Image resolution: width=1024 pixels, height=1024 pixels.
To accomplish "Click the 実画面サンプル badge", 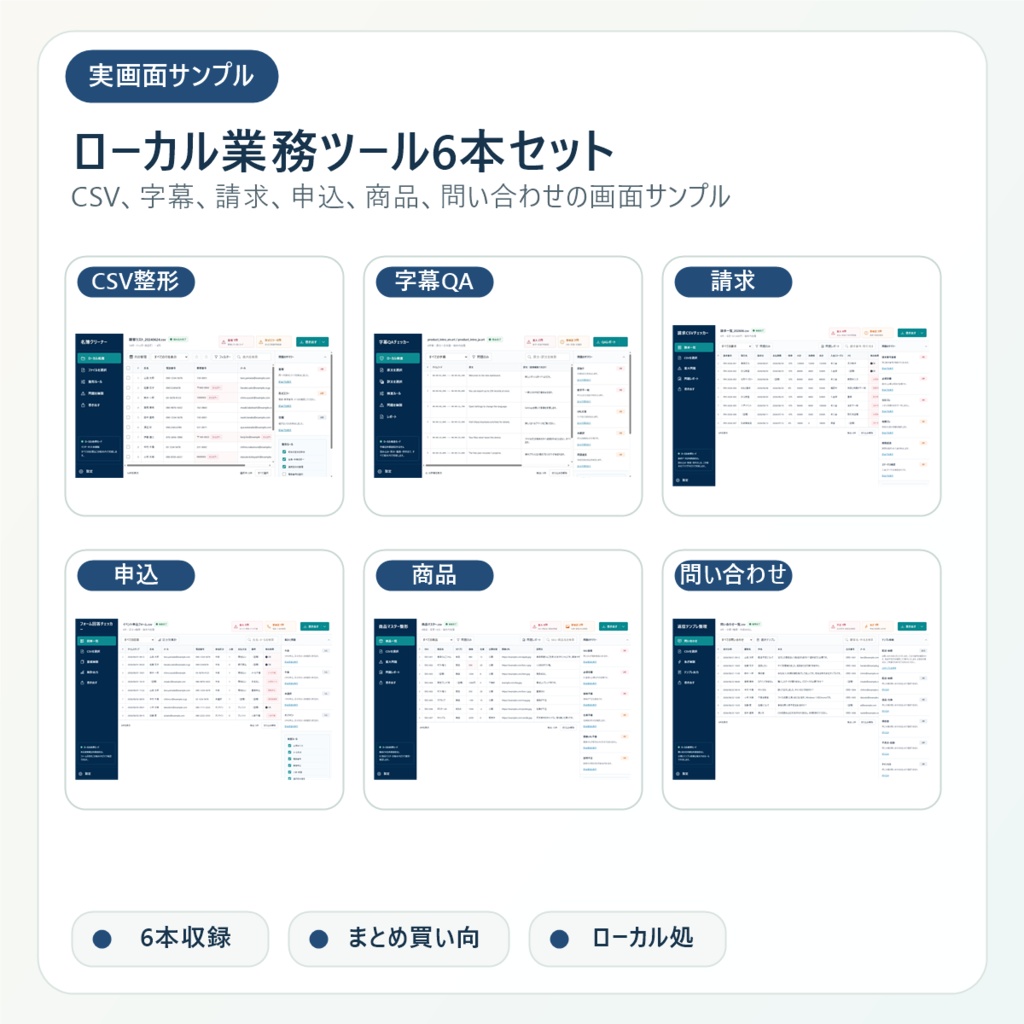I will pyautogui.click(x=172, y=76).
